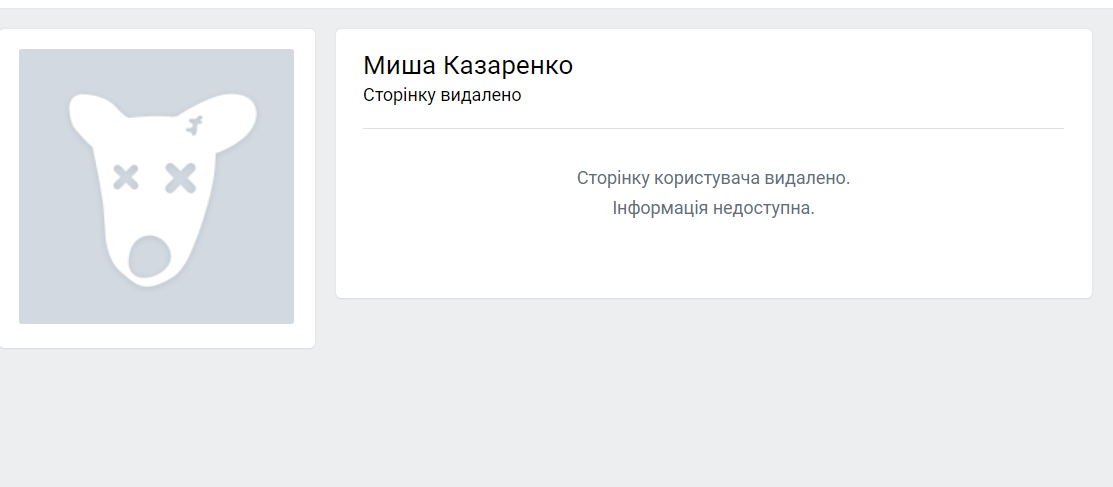The image size is (1113, 487).
Task: Click the dog's right X-shaped eye
Action: [x=181, y=178]
